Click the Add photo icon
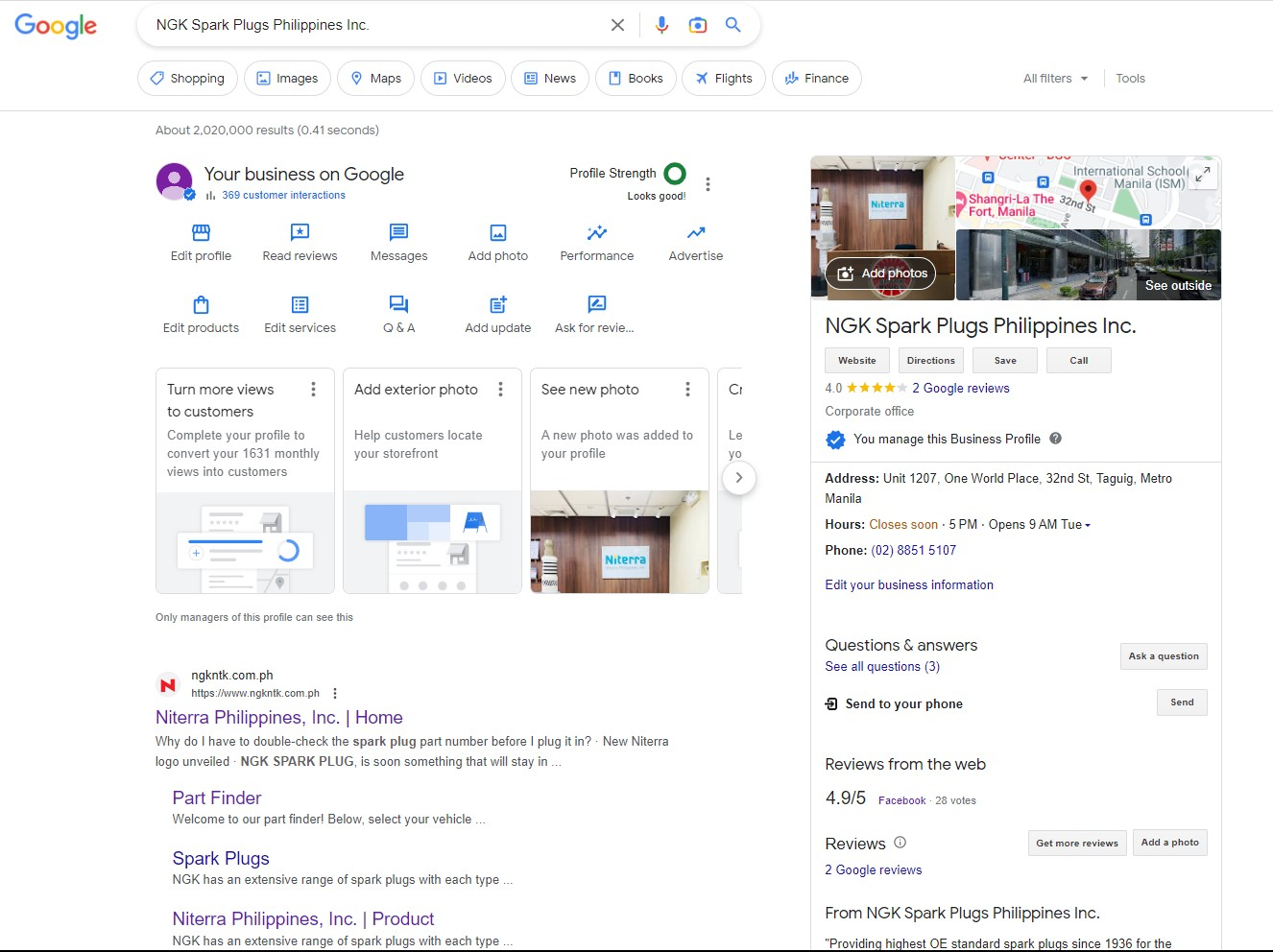 [498, 232]
